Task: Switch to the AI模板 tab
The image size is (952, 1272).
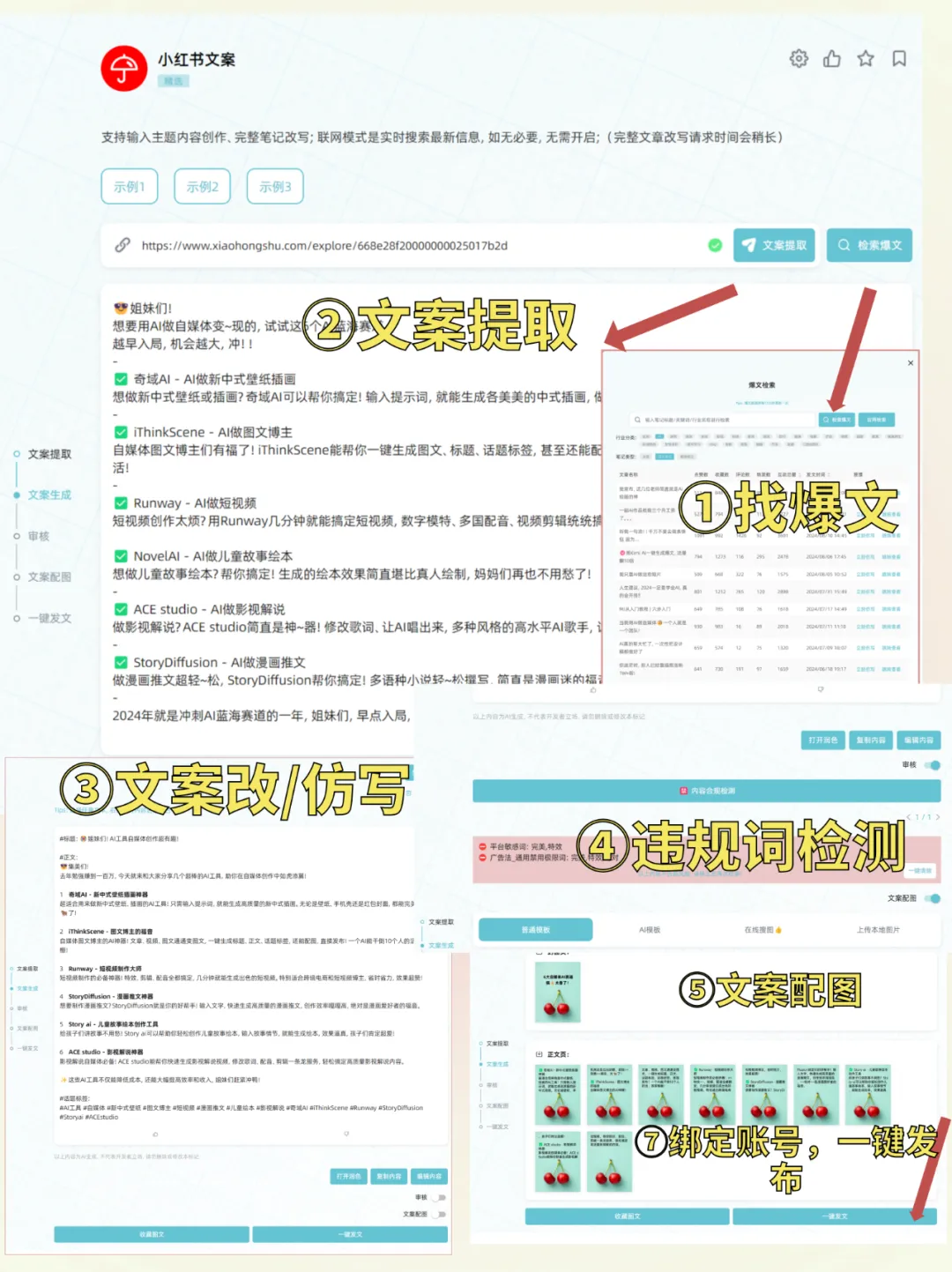Action: coord(648,930)
